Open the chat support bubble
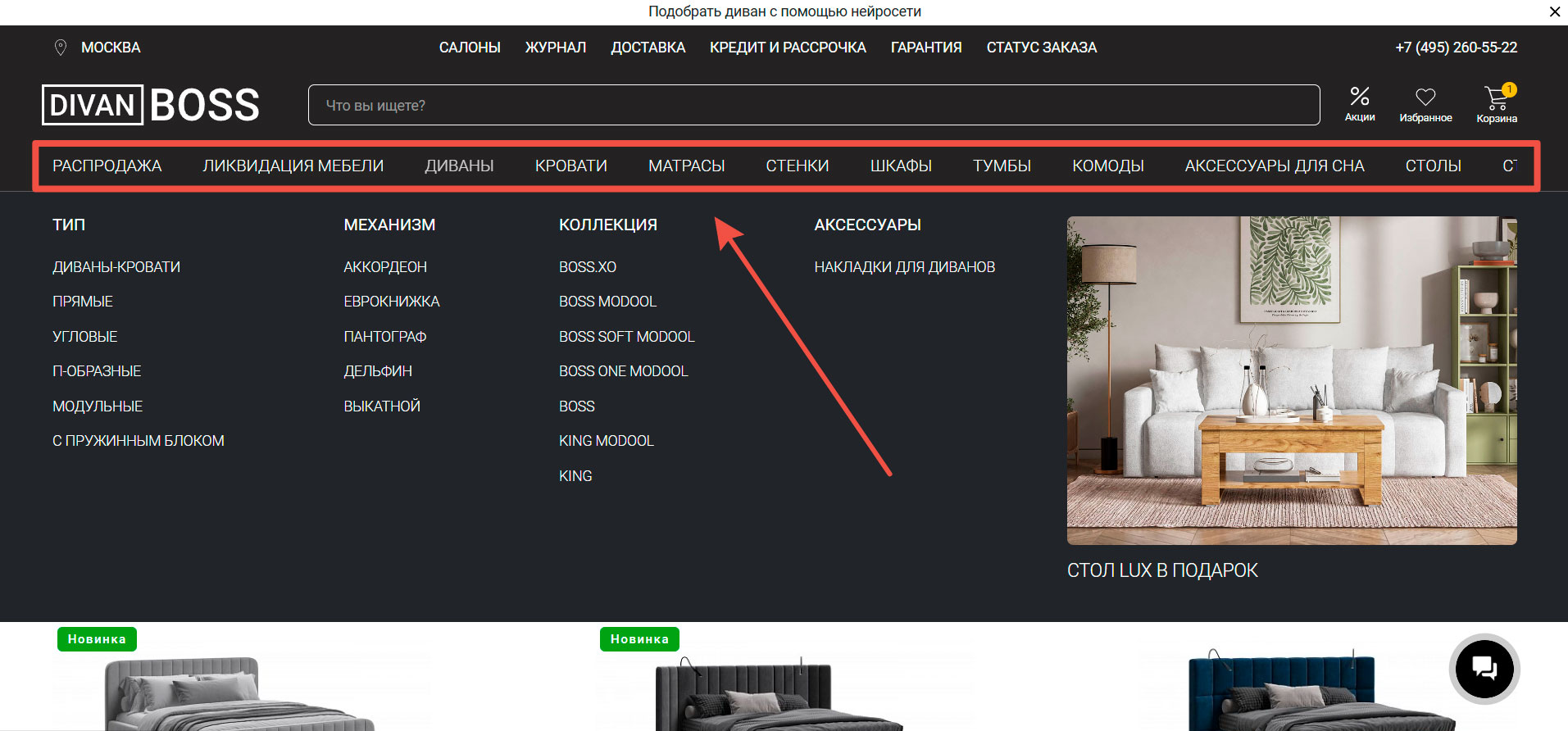The height and width of the screenshot is (731, 1568). tap(1484, 669)
